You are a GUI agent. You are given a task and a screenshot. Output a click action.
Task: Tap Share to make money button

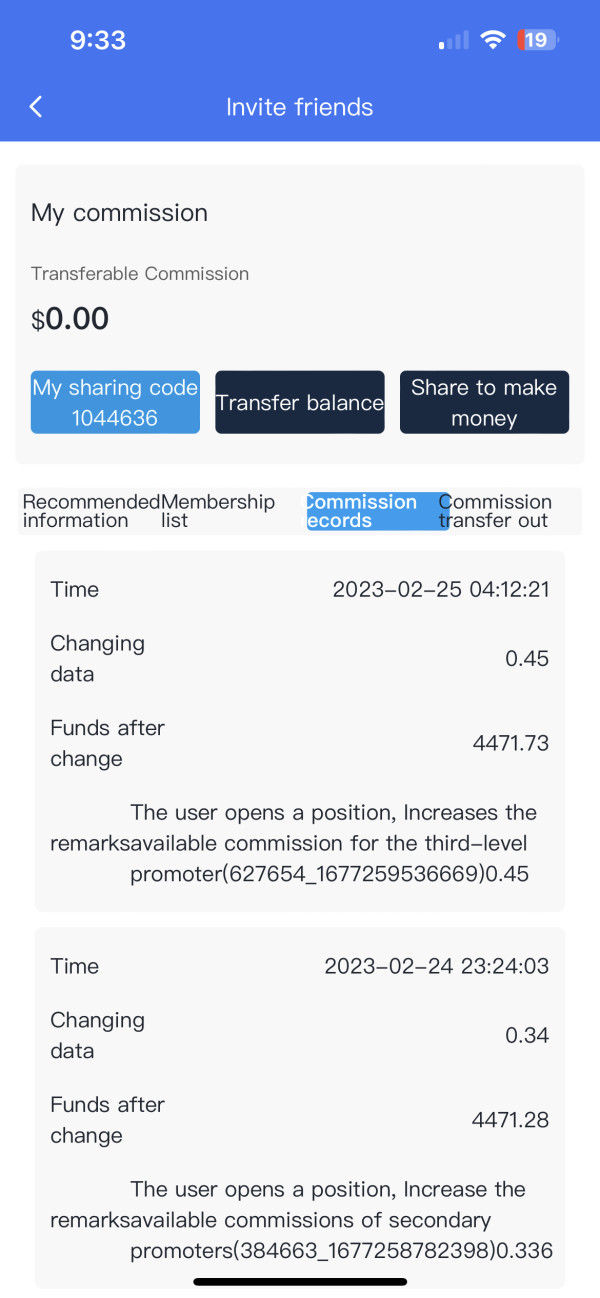tap(484, 402)
